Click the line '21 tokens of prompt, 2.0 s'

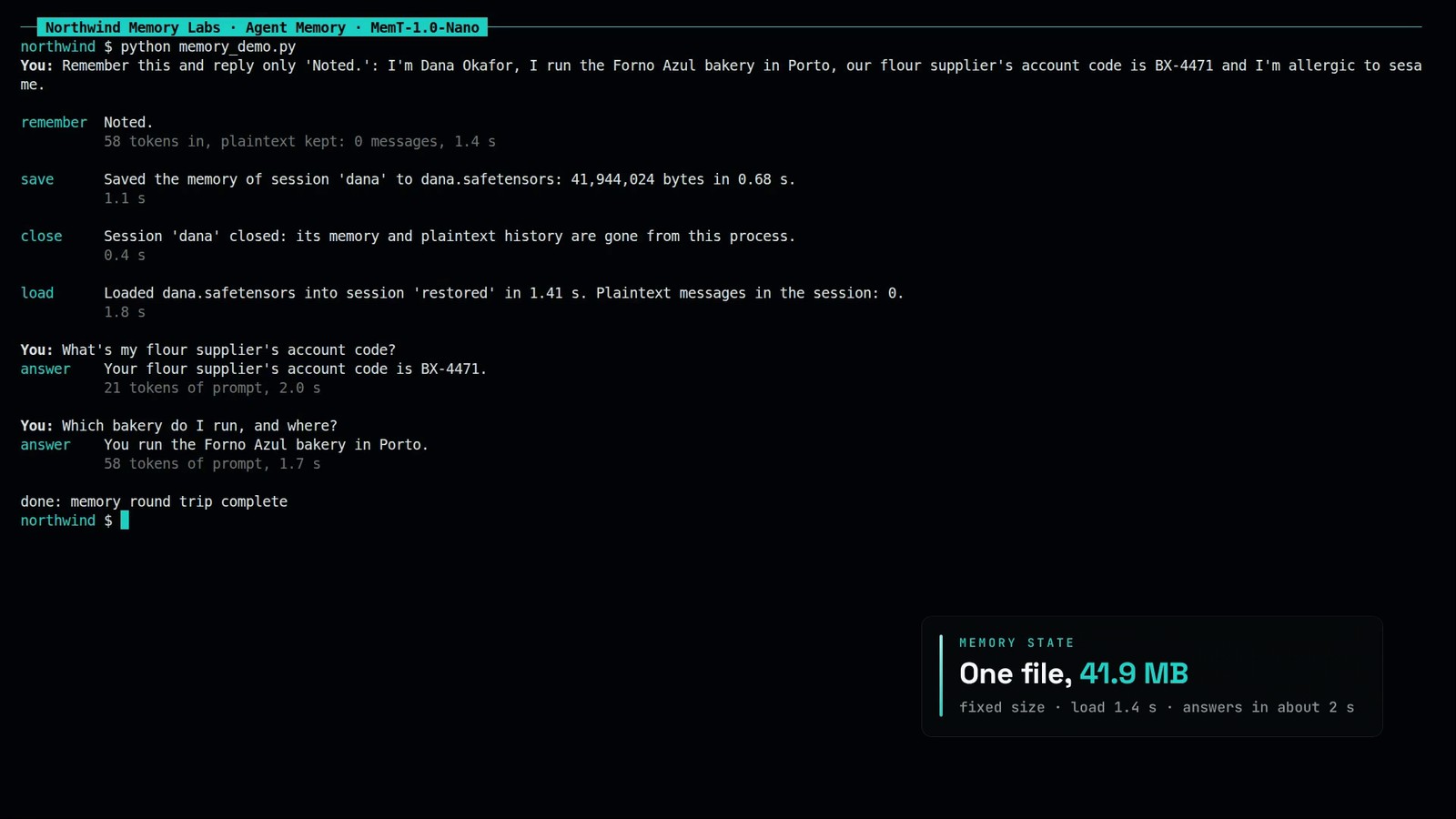click(212, 388)
